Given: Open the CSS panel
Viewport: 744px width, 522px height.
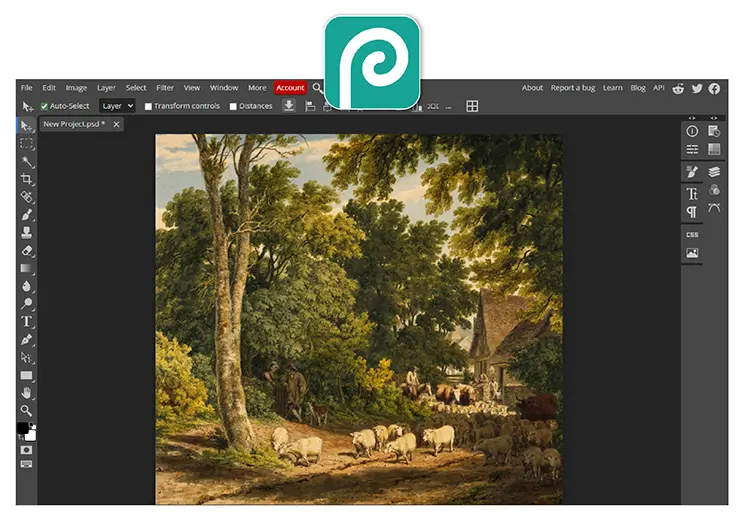Looking at the screenshot, I should pos(692,235).
